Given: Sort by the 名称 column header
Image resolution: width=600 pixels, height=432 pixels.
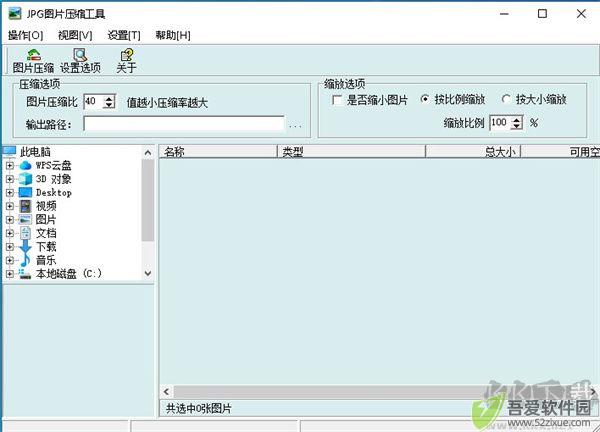Looking at the screenshot, I should (x=218, y=152).
